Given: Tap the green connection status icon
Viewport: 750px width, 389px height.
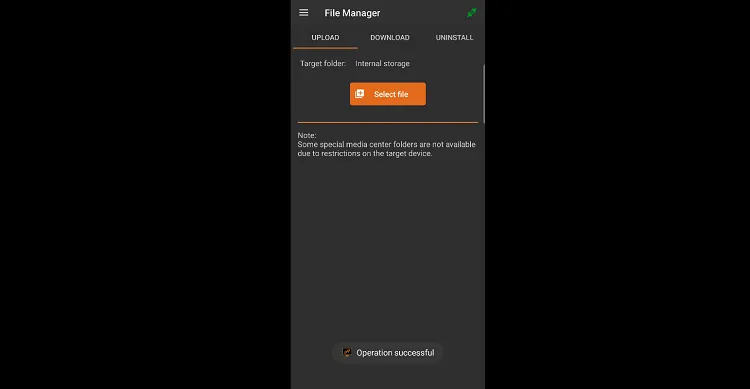Looking at the screenshot, I should (472, 13).
